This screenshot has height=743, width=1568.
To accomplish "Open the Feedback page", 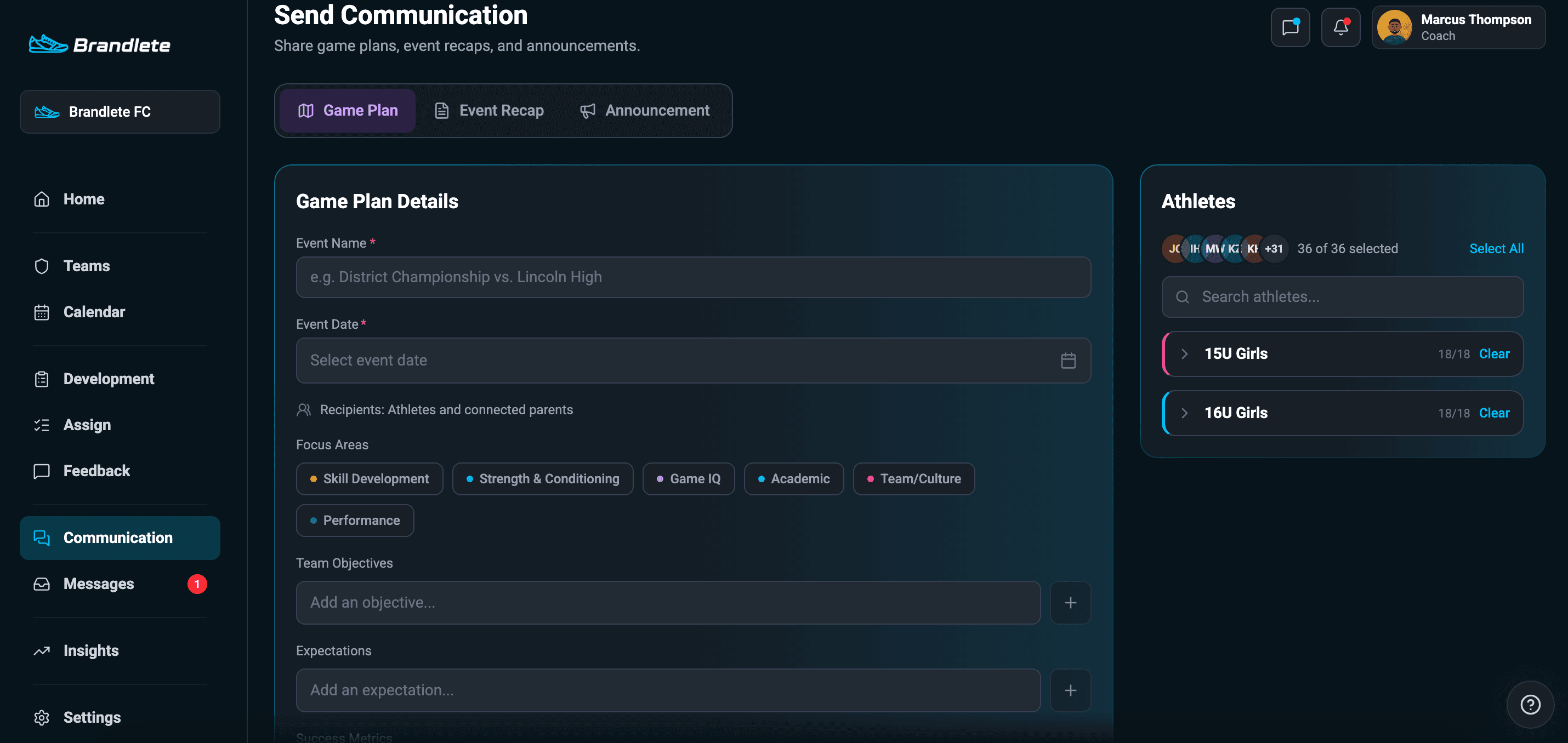I will tap(120, 470).
